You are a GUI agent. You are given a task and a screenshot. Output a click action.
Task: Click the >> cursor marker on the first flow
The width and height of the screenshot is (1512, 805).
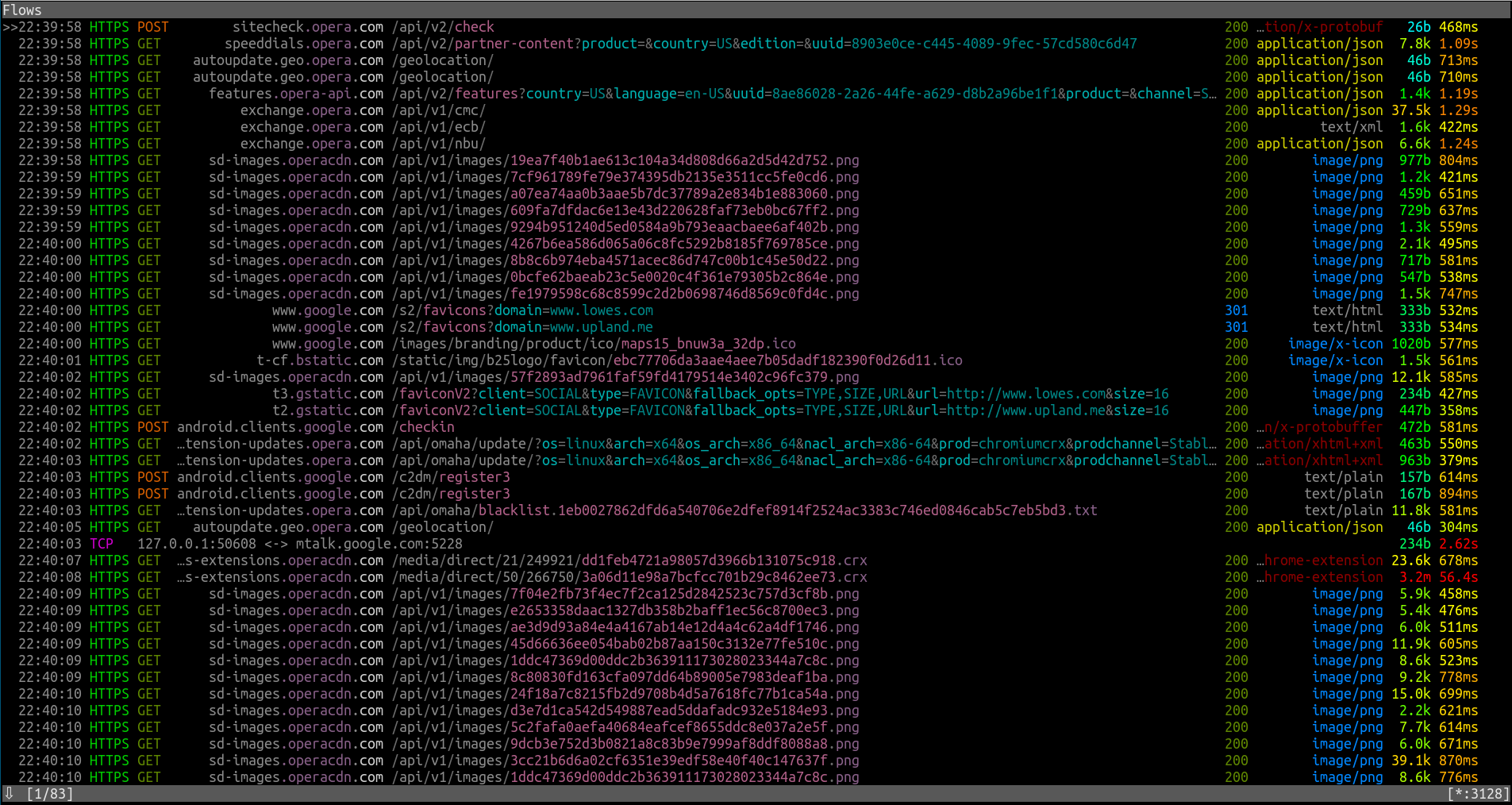pyautogui.click(x=10, y=27)
